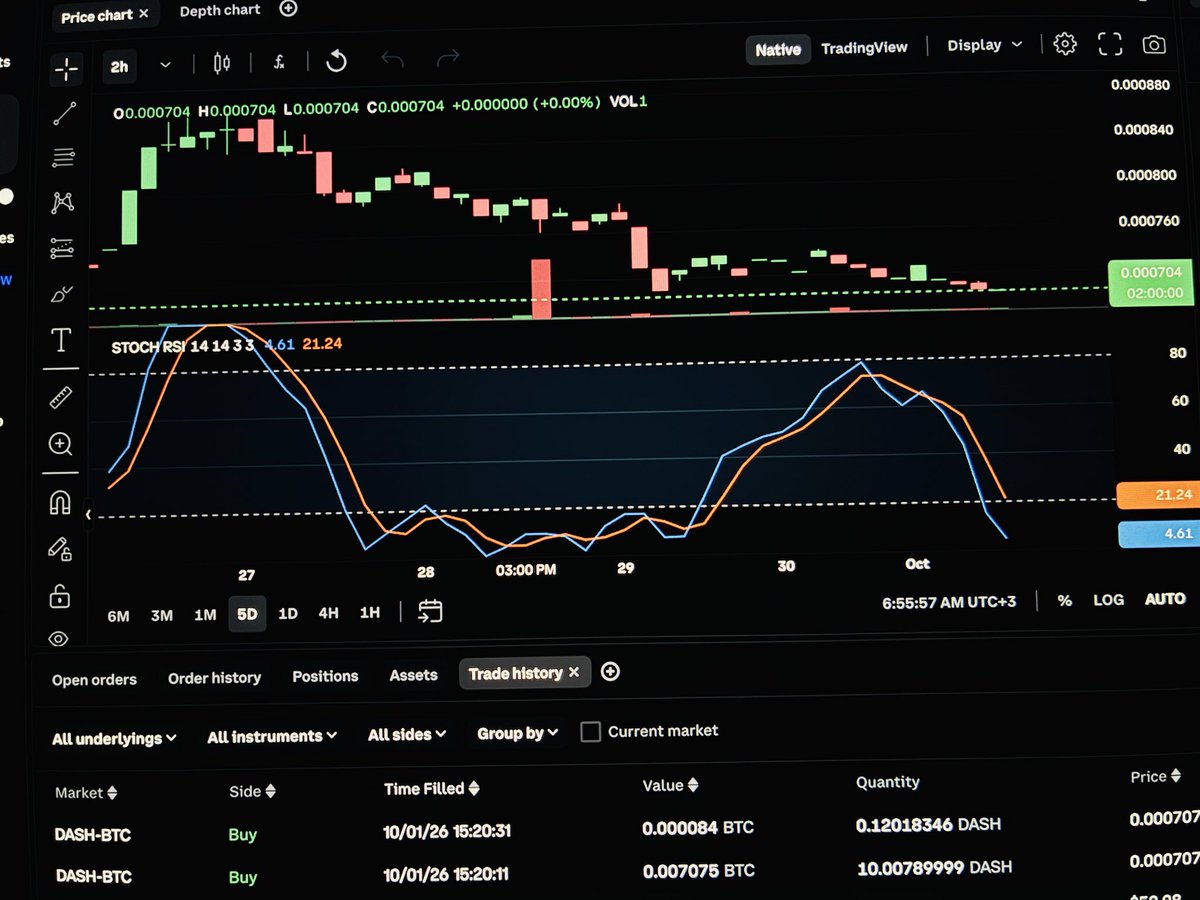Screen dimensions: 1200x900
Task: Select the zoom-in magnifier tool
Action: pos(61,444)
